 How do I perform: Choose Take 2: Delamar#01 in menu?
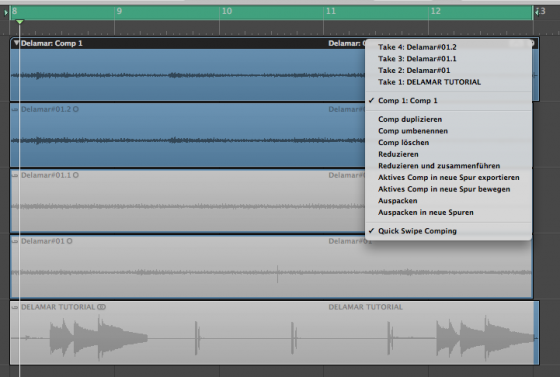coord(449,70)
